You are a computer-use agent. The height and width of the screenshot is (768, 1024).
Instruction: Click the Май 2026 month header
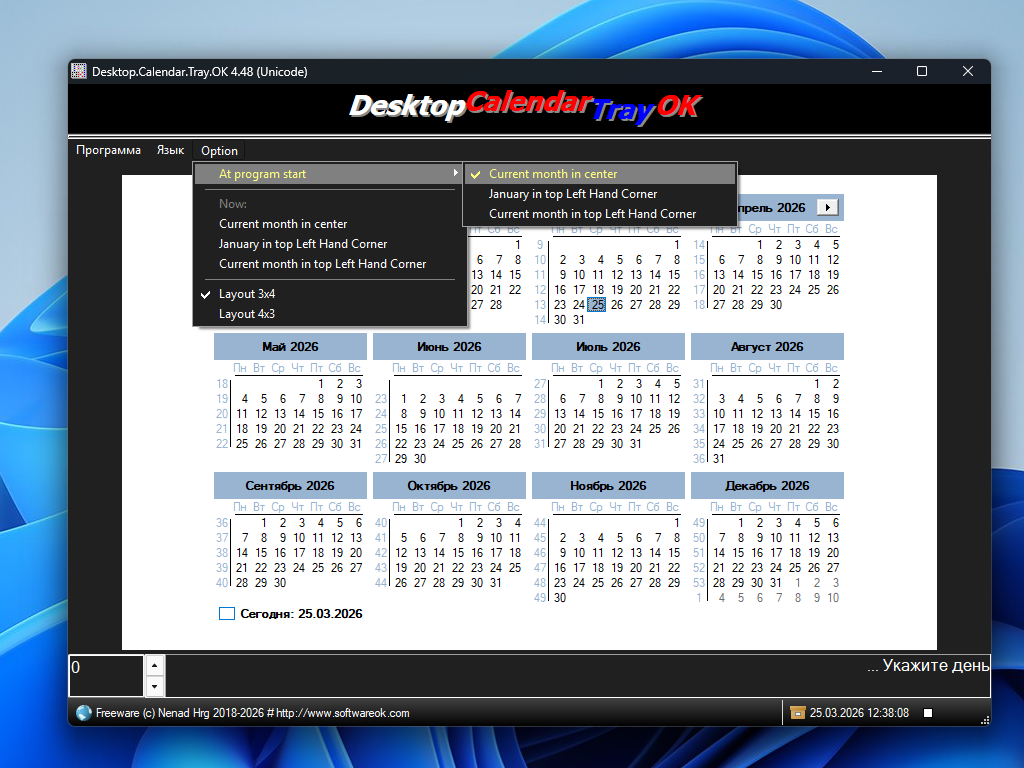coord(290,347)
